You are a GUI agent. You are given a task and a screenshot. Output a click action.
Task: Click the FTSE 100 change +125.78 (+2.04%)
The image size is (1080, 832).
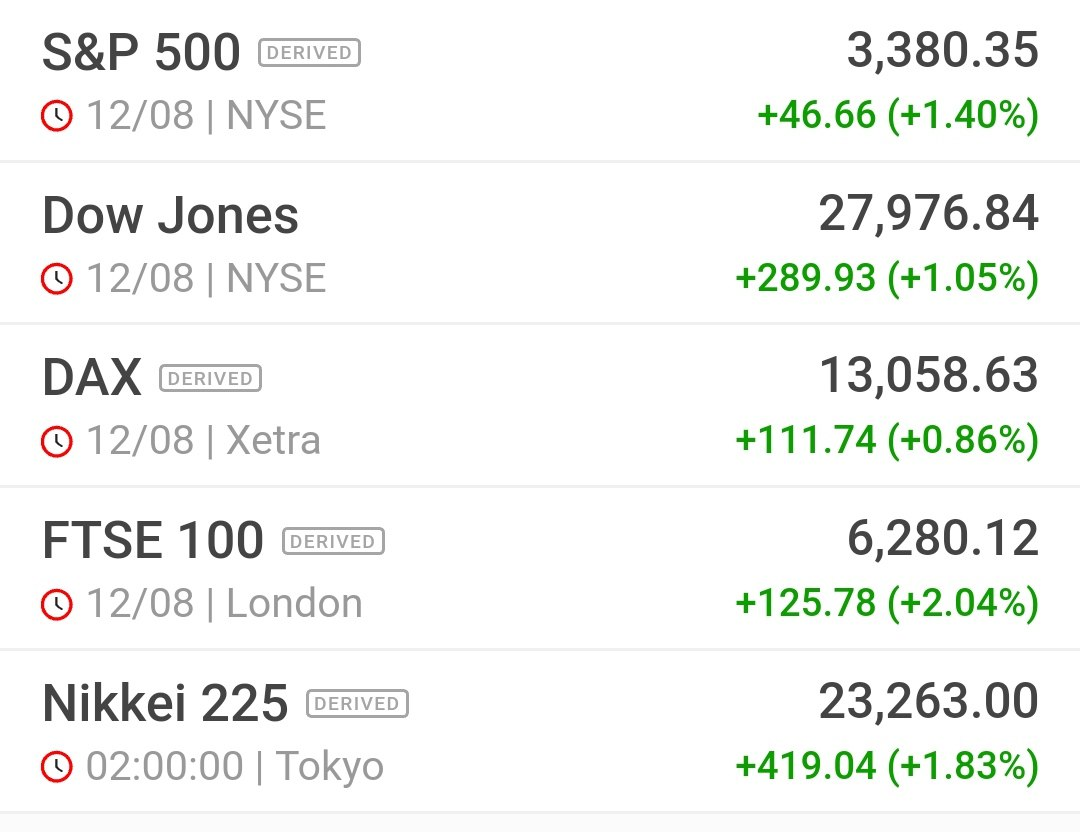pyautogui.click(x=886, y=603)
